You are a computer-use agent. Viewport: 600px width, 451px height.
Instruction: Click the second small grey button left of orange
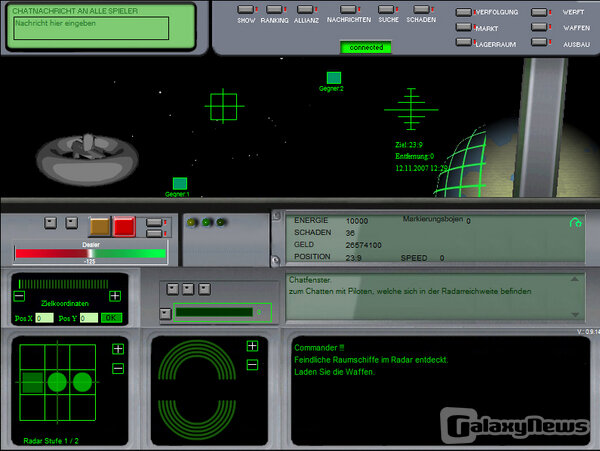(x=71, y=223)
